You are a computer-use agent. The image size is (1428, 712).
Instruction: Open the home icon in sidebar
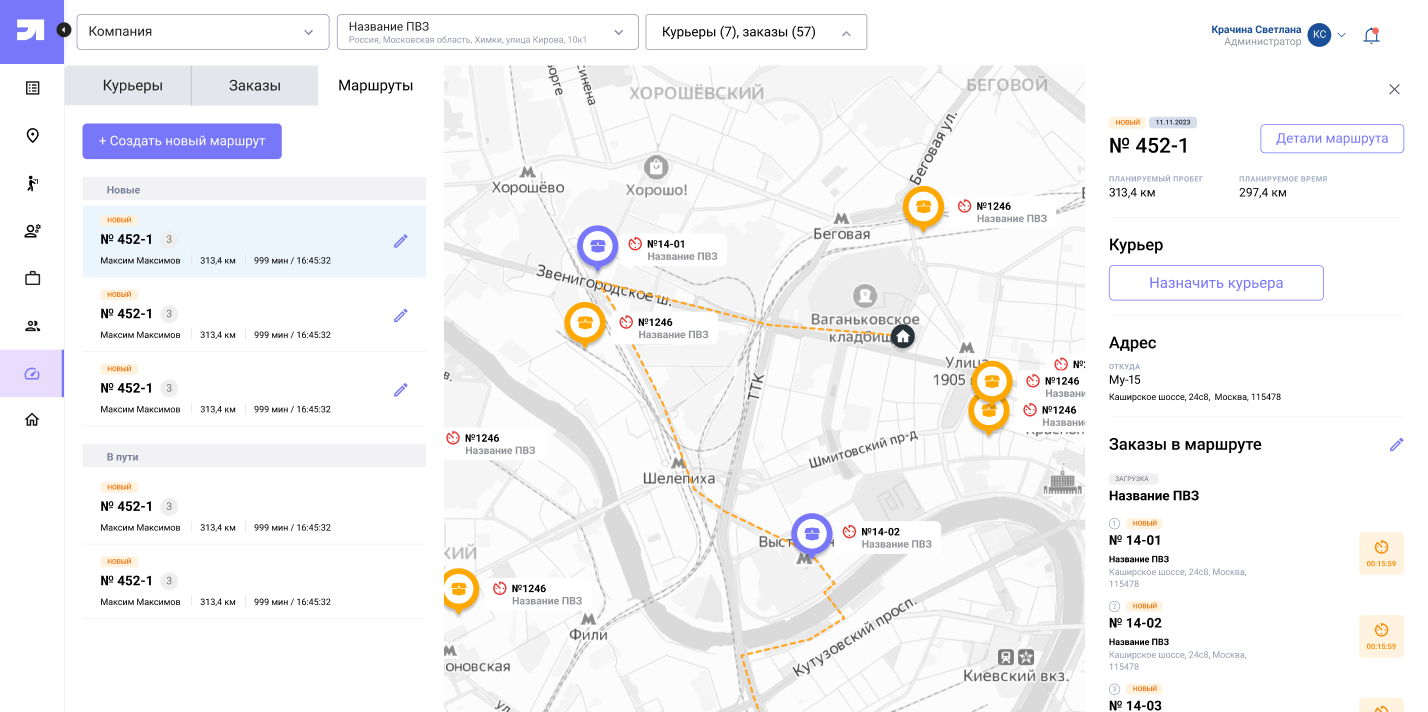coord(32,420)
